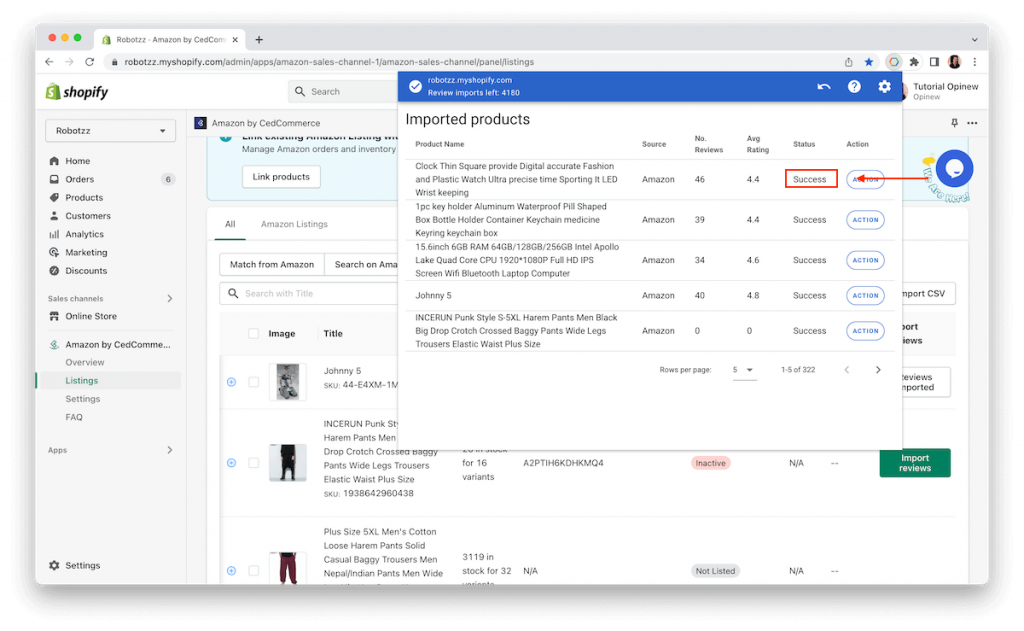The width and height of the screenshot is (1024, 631).
Task: Go to Products in the sidebar
Action: tap(84, 197)
